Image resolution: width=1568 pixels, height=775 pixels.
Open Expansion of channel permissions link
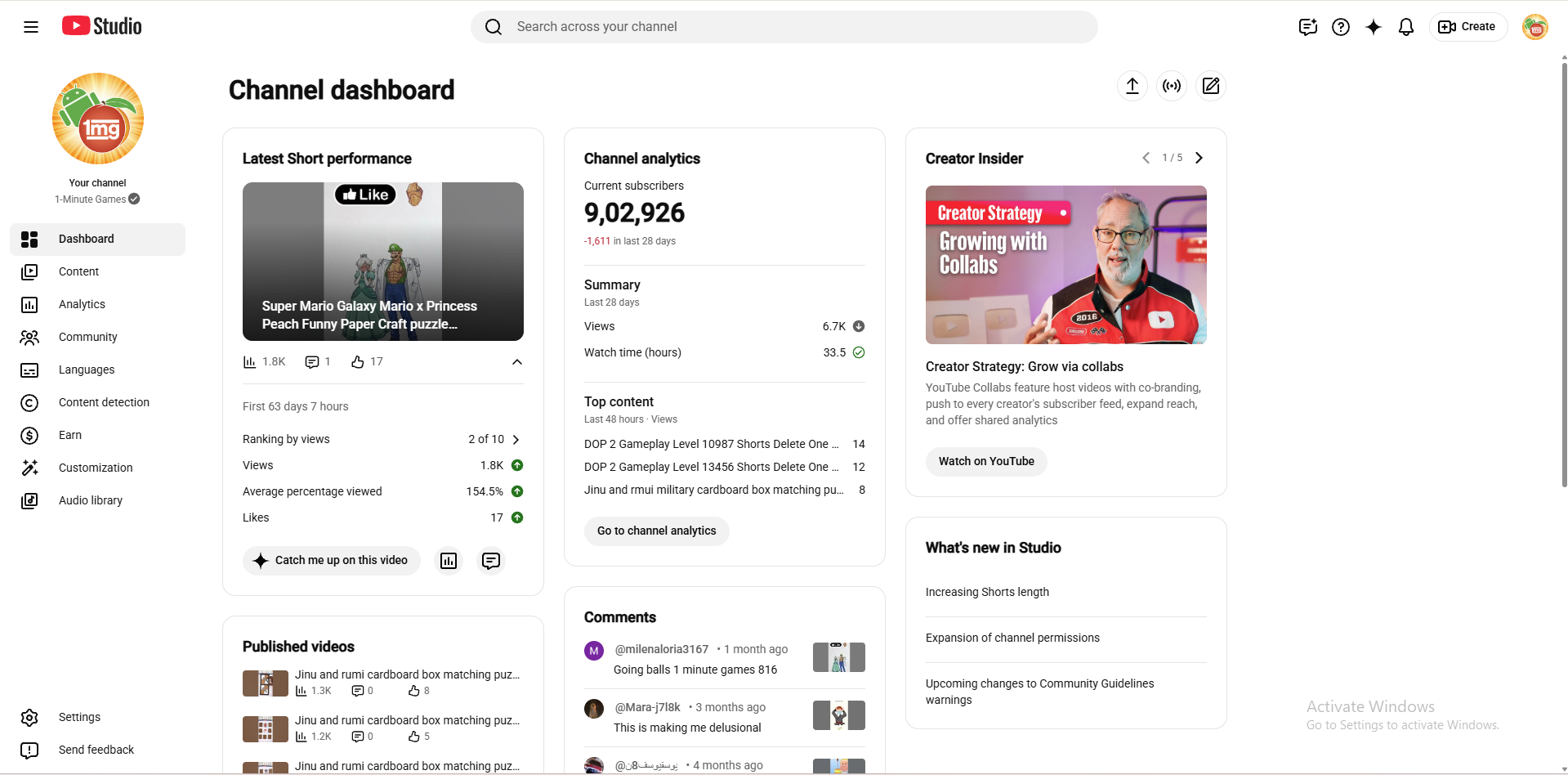point(1012,638)
